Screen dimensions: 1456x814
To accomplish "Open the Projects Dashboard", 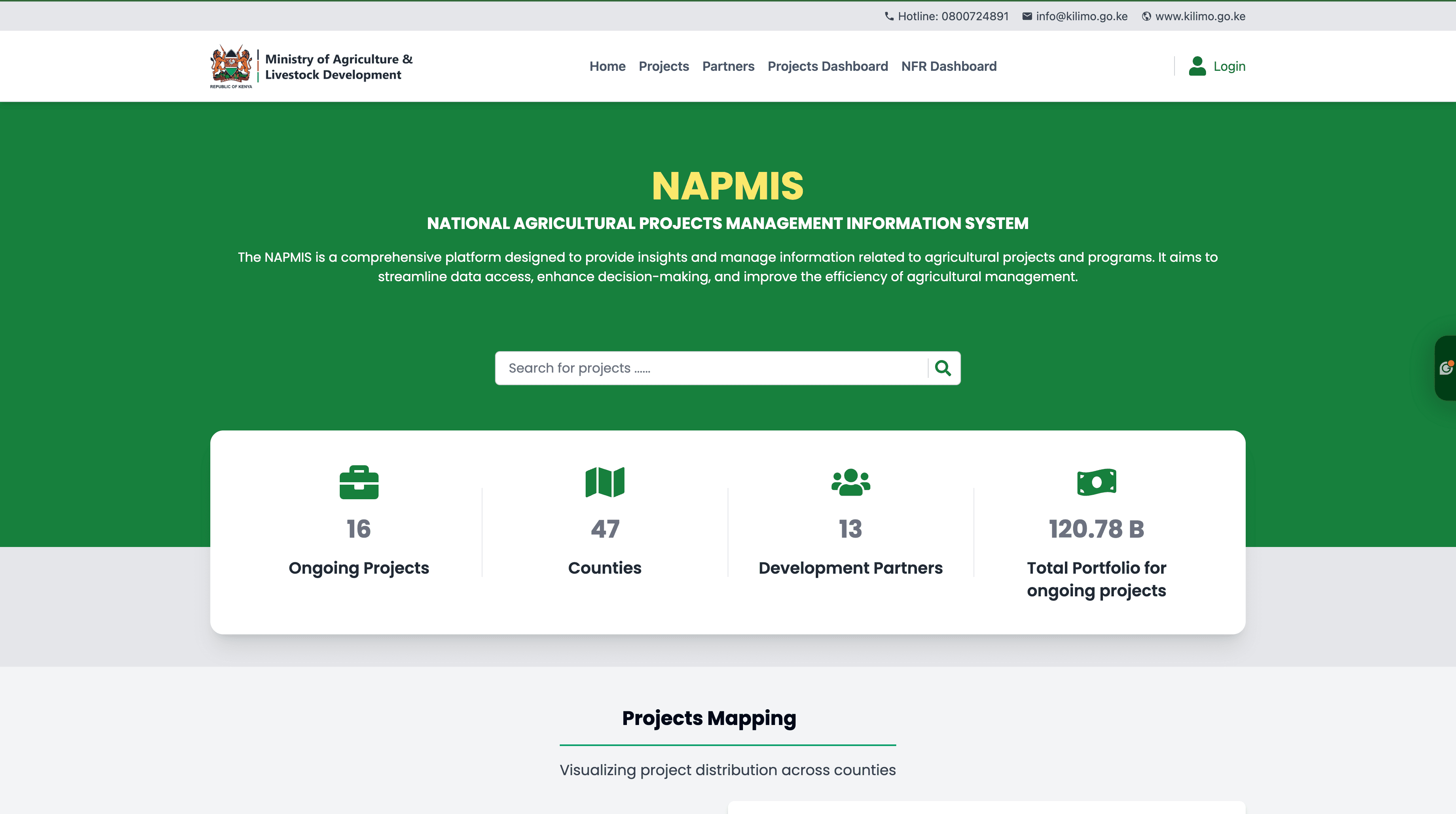I will click(827, 66).
